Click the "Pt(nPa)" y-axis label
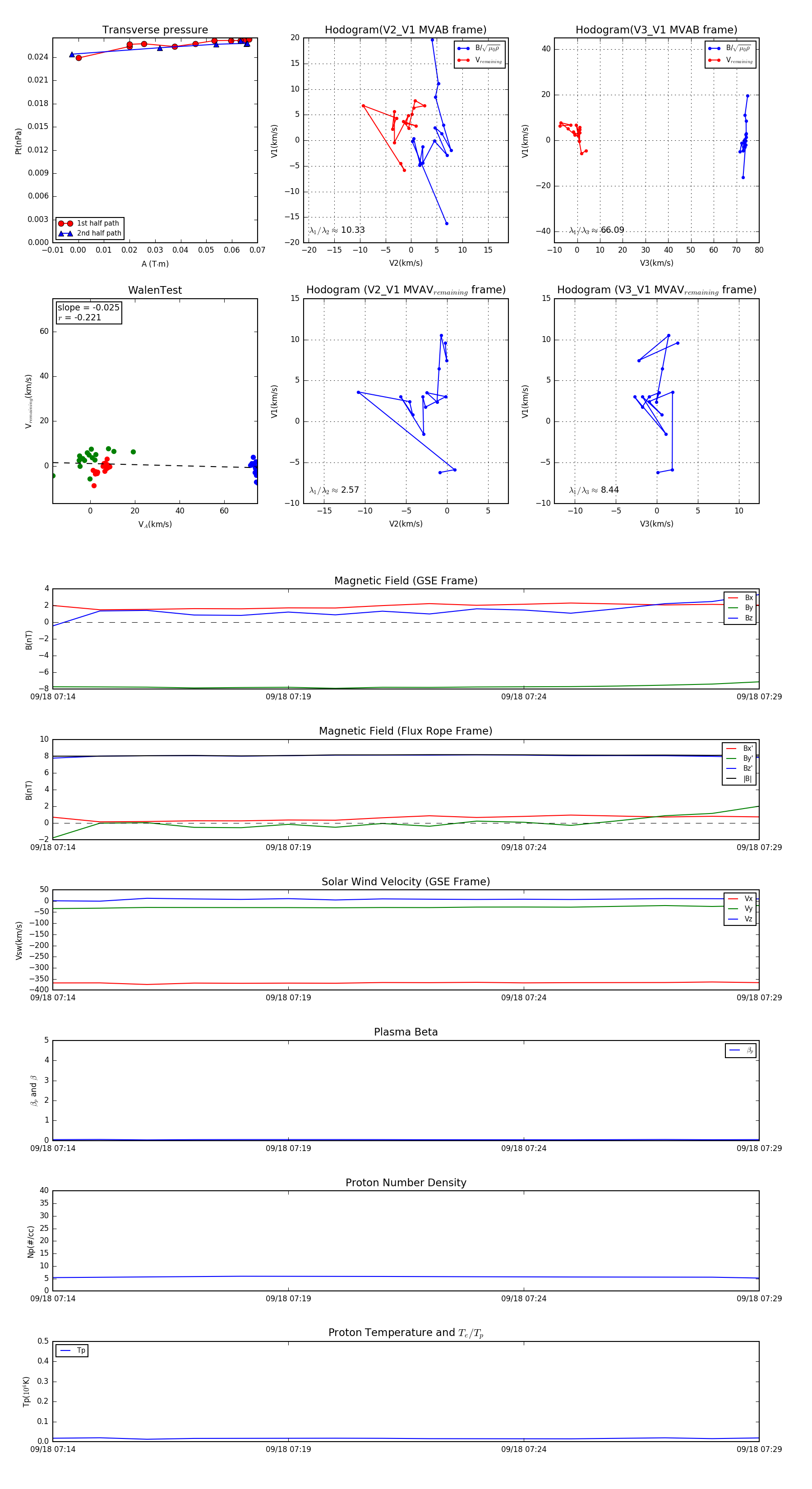 pyautogui.click(x=18, y=140)
